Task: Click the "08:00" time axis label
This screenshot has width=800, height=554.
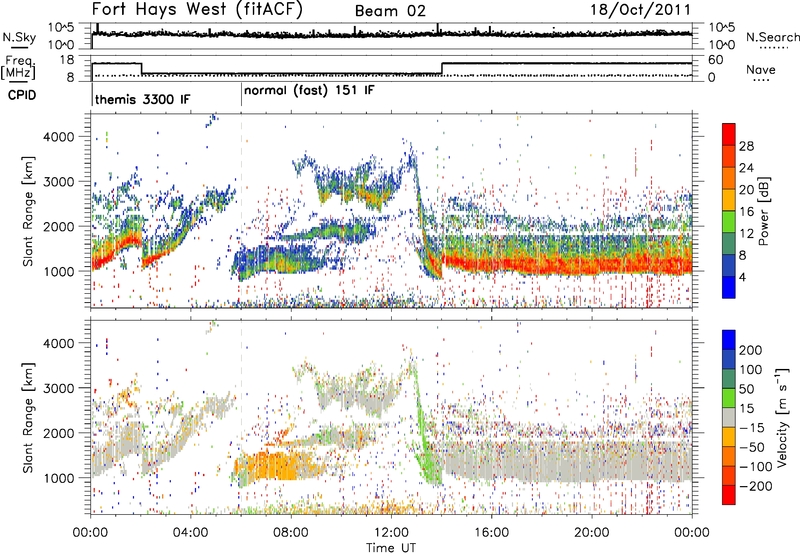Action: click(291, 533)
